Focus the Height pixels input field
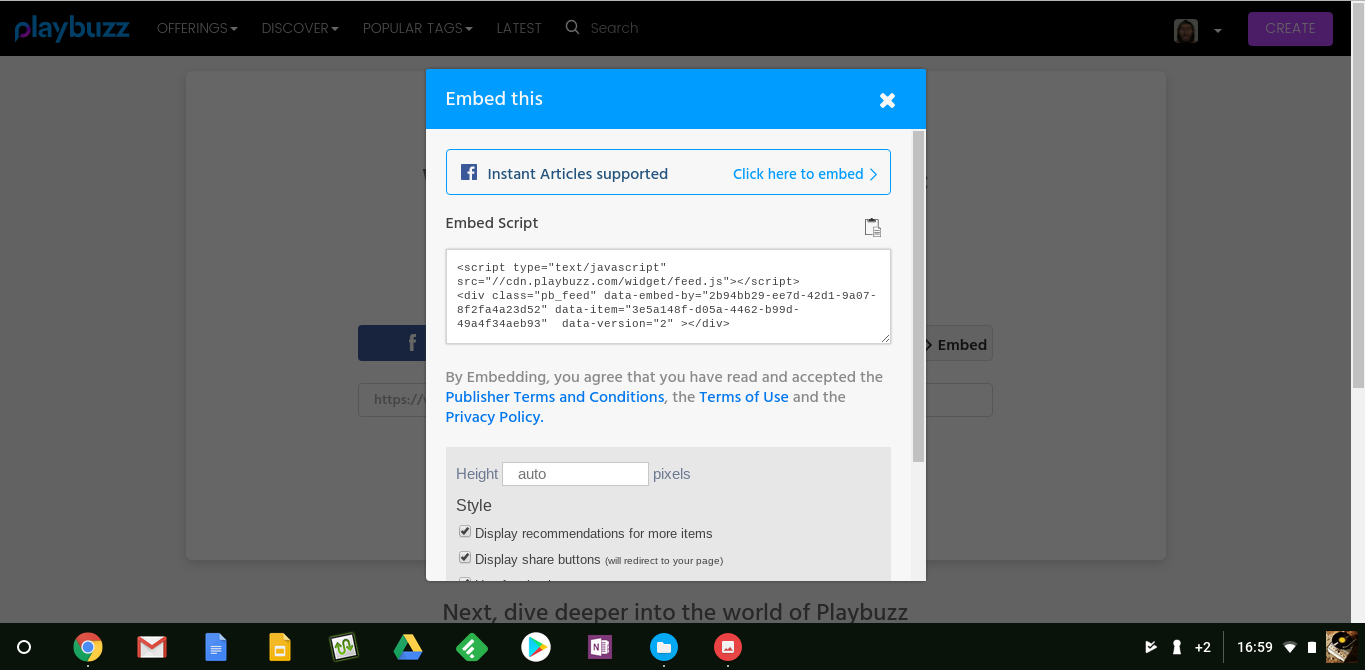1365x670 pixels. (576, 474)
